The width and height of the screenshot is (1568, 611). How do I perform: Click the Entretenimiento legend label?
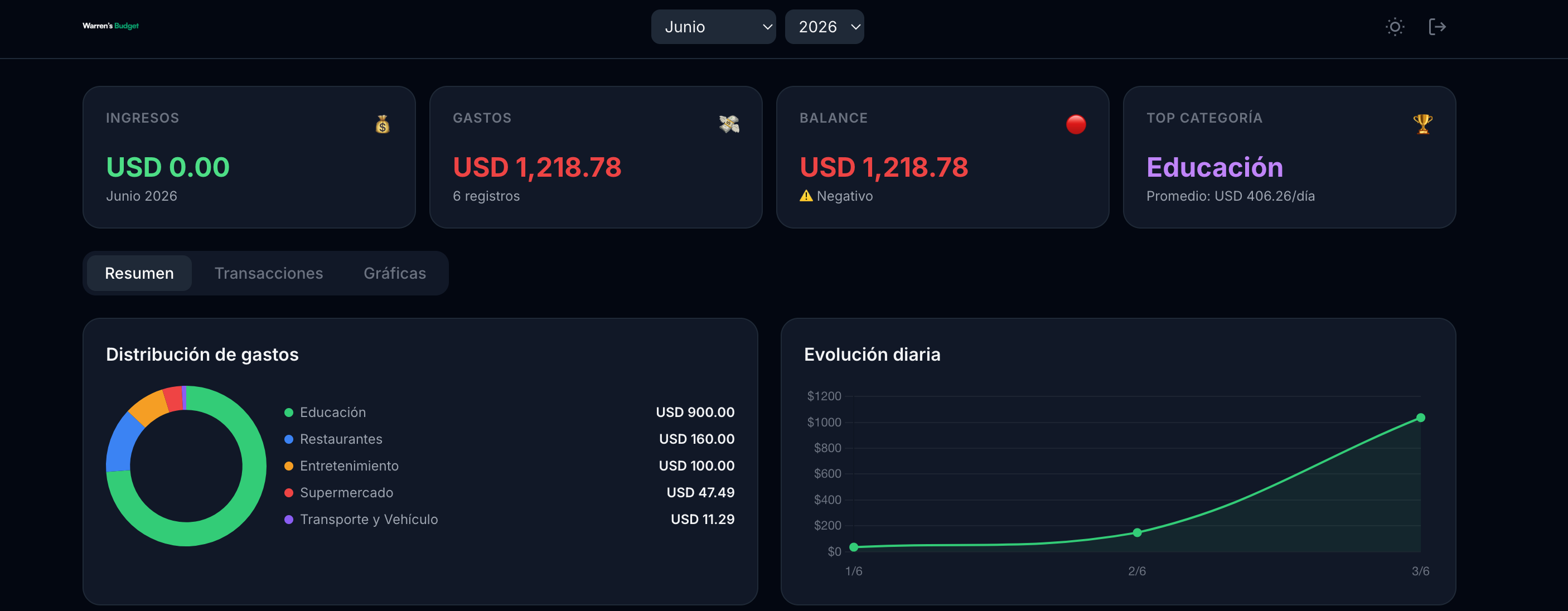(x=350, y=466)
